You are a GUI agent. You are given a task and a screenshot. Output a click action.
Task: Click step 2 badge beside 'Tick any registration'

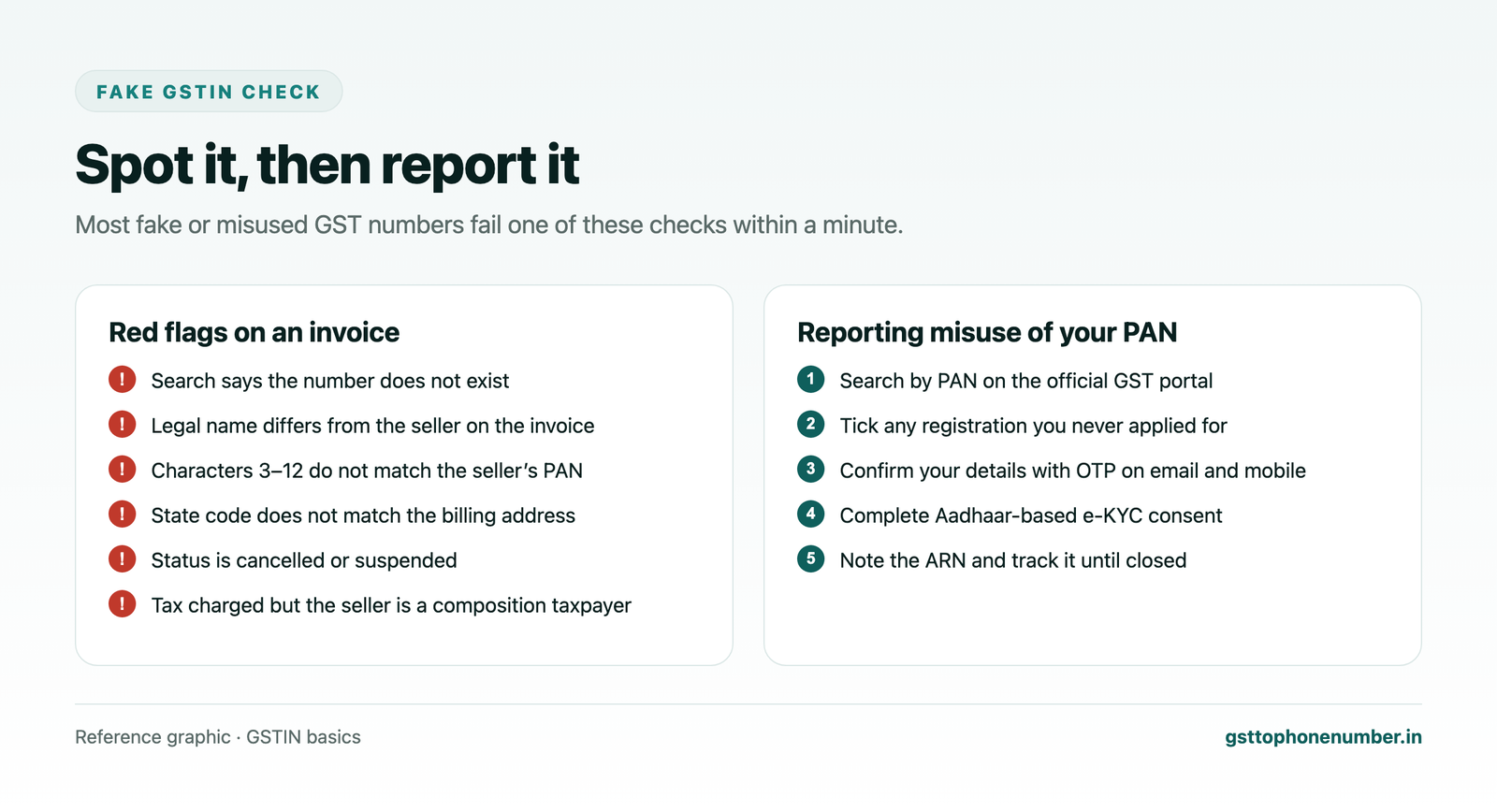click(810, 425)
